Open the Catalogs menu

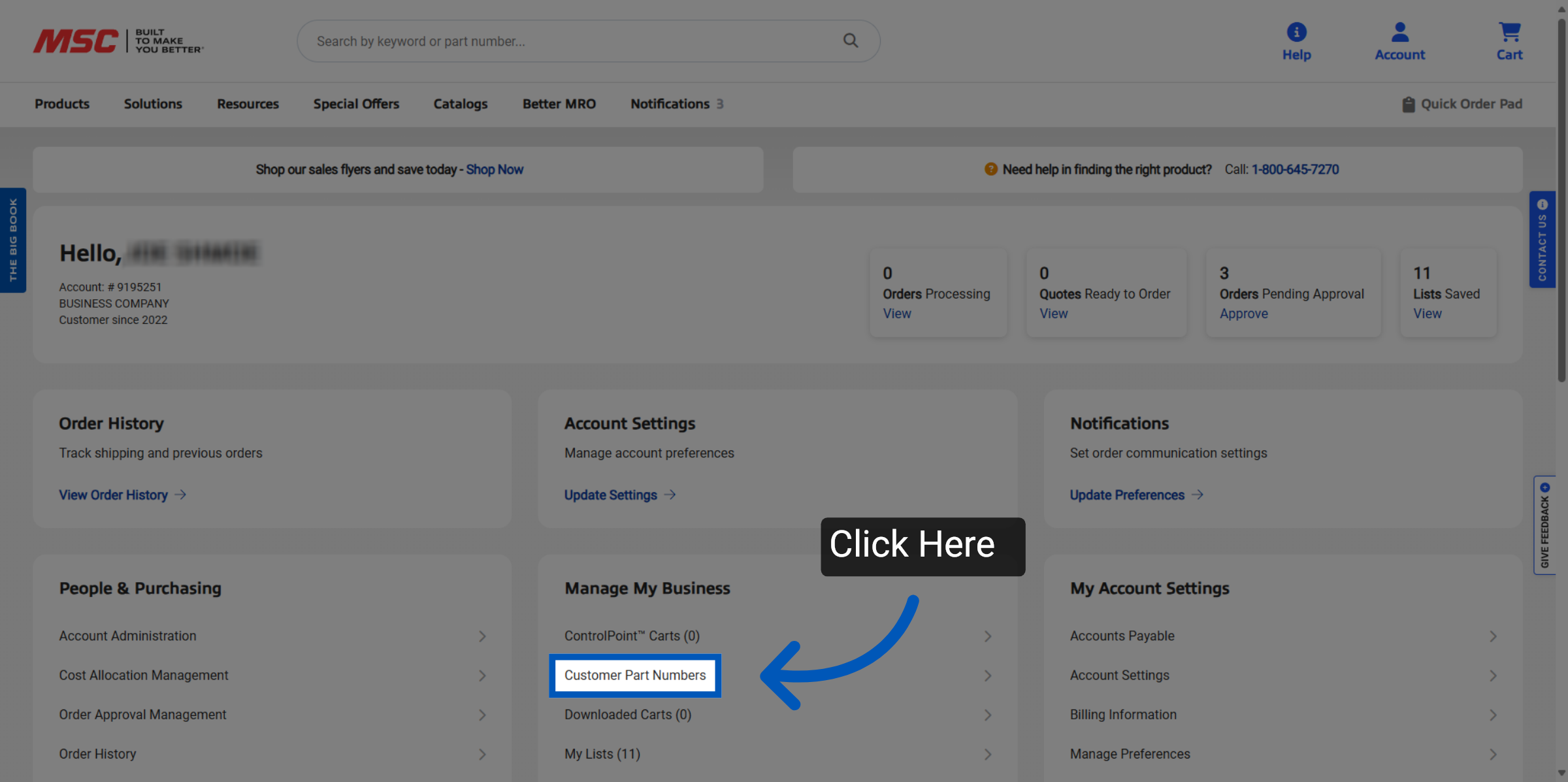tap(461, 104)
